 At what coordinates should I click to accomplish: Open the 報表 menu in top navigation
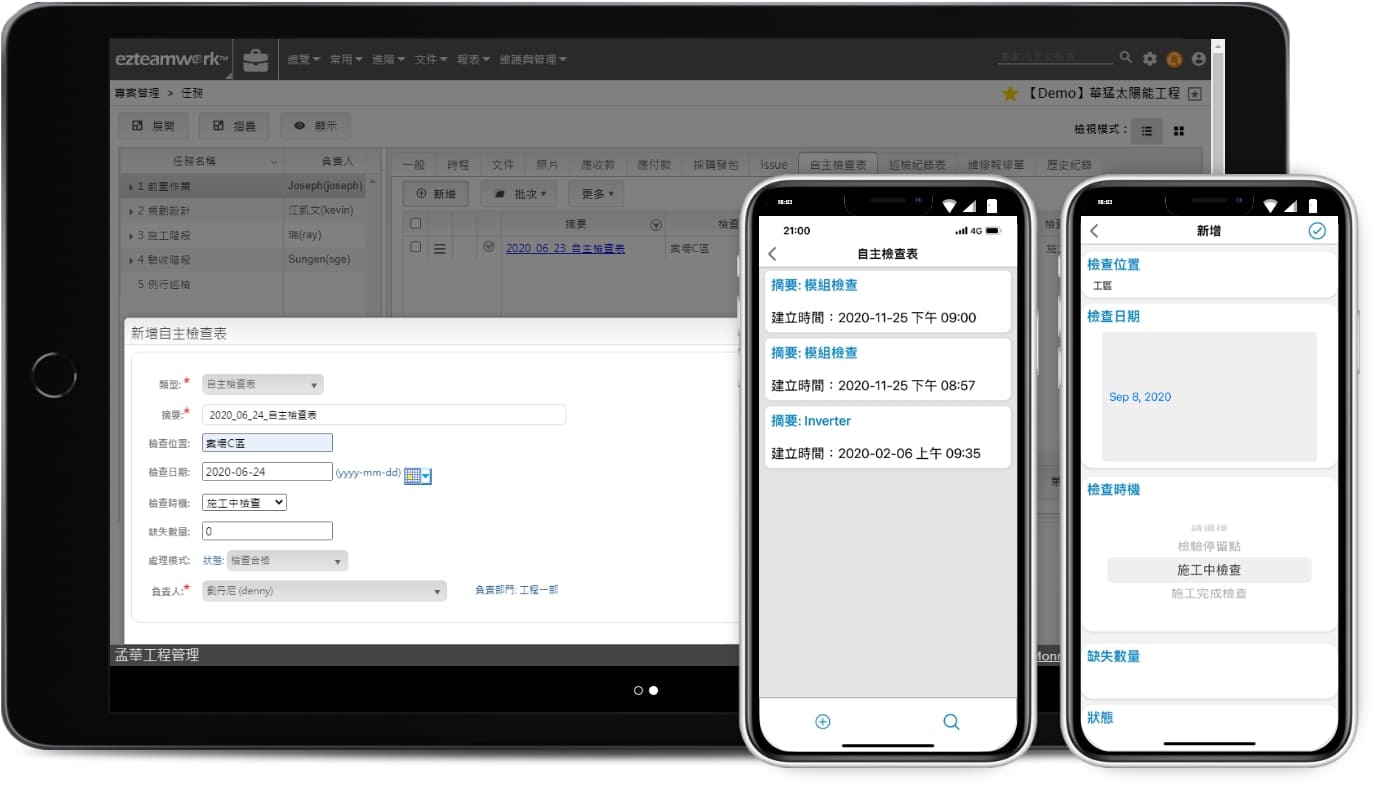click(473, 60)
